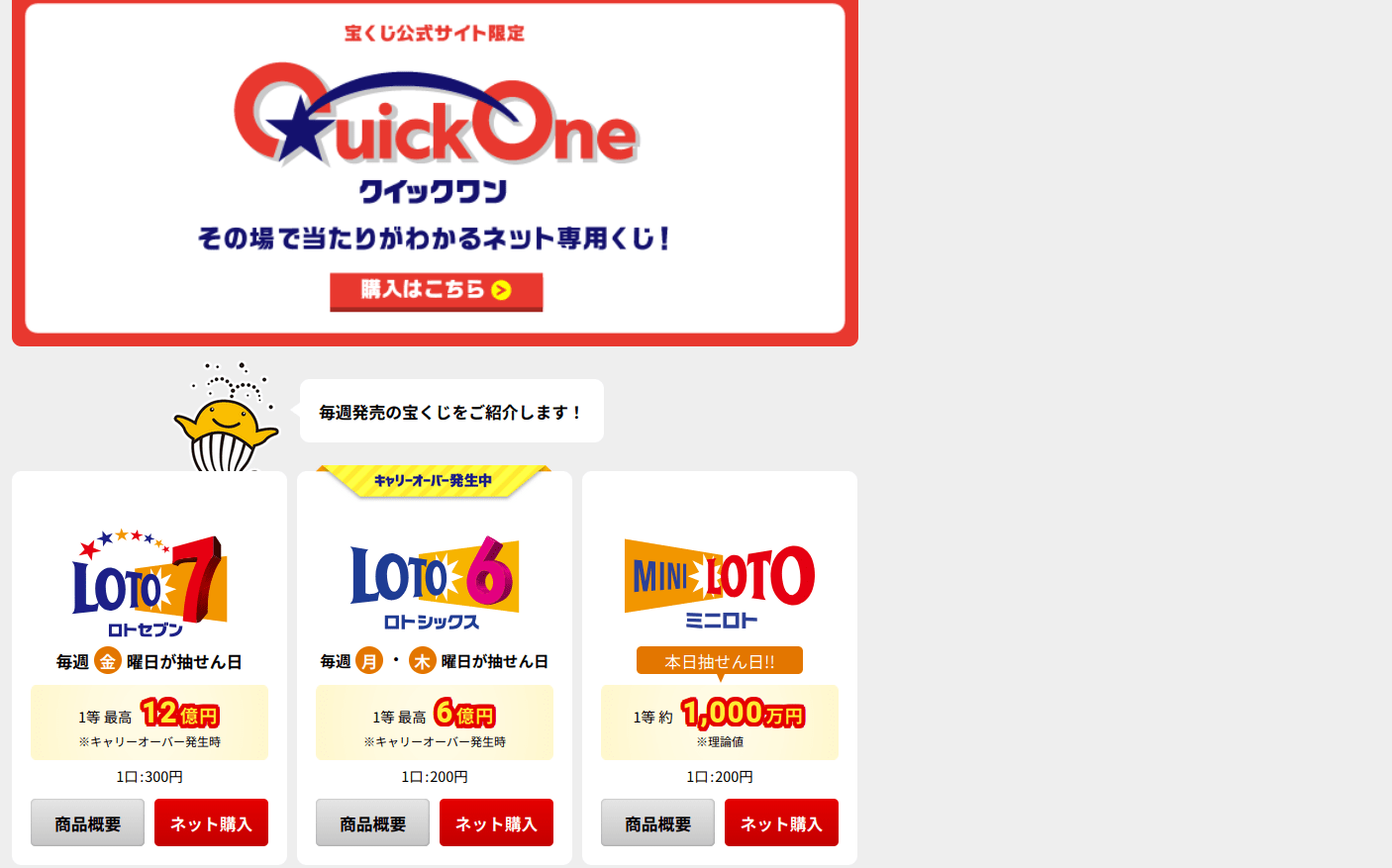Select ネット購入 for Loto 7
The height and width of the screenshot is (868, 1392).
coord(211,822)
